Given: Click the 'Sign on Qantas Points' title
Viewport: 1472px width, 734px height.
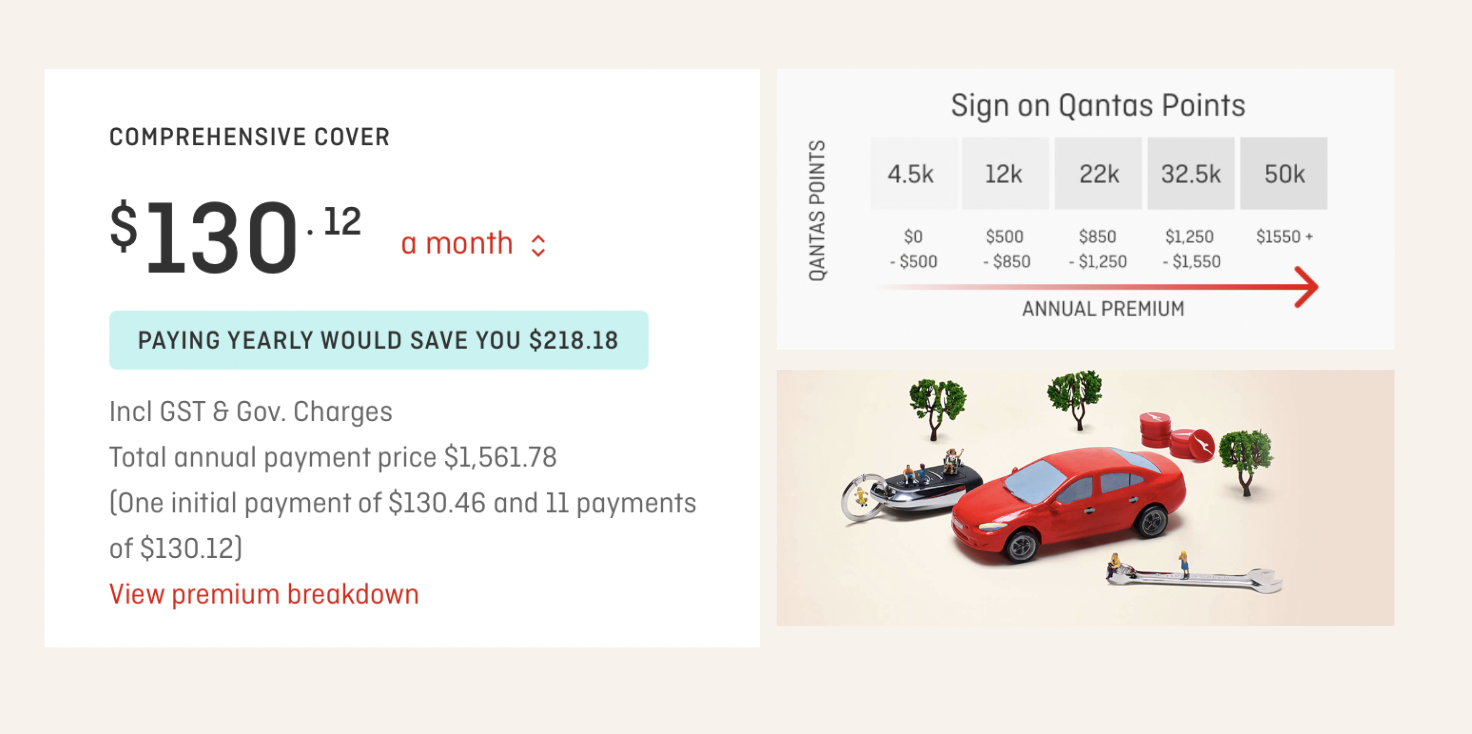Looking at the screenshot, I should point(1098,105).
